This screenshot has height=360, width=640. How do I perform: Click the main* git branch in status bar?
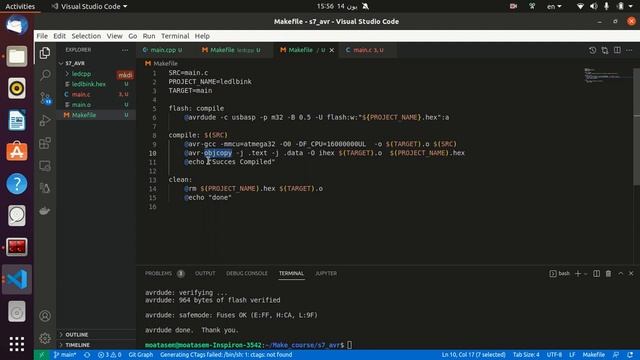coord(65,355)
